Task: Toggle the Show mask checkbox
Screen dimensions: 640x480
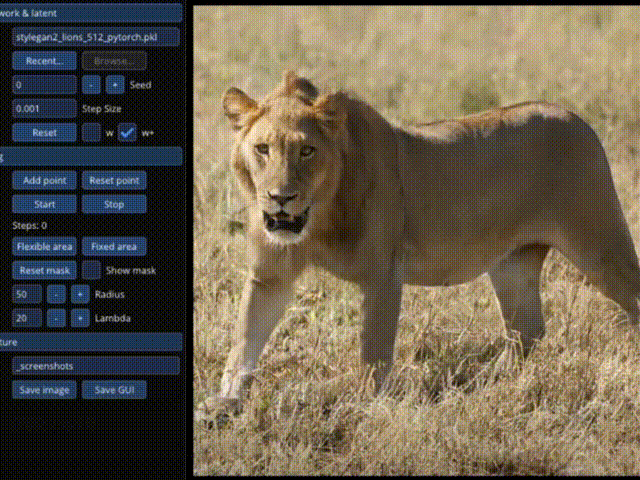Action: click(91, 270)
